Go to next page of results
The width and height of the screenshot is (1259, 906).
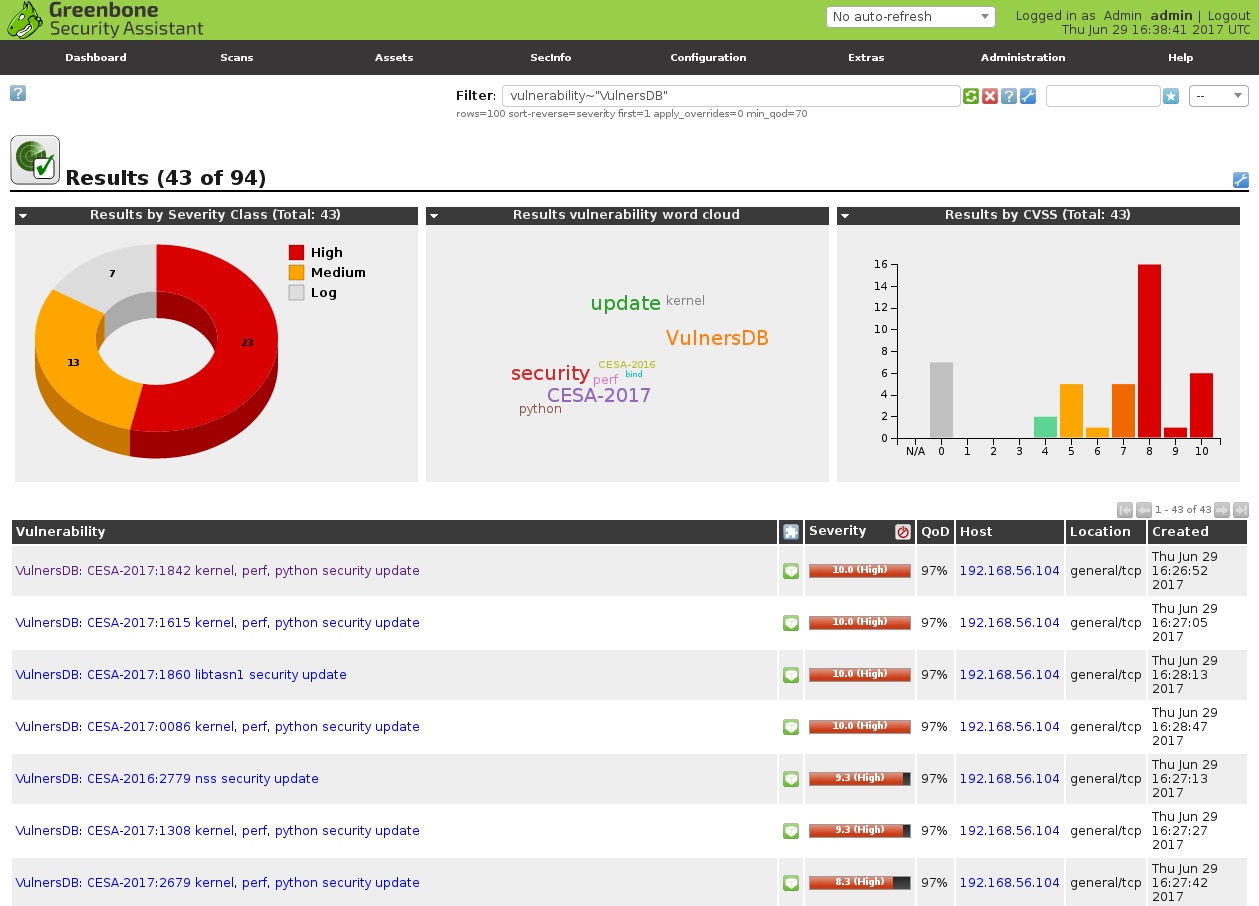[x=1222, y=510]
